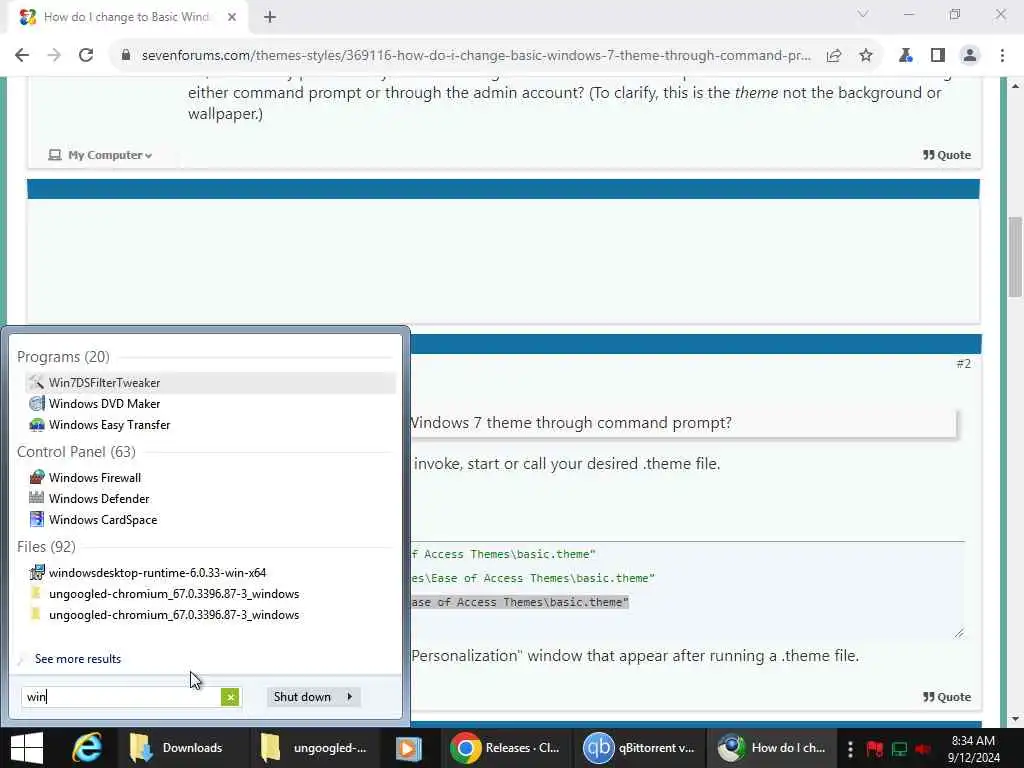Launch Win7DSFilterTweaker from results
The width and height of the screenshot is (1024, 768).
pos(210,383)
